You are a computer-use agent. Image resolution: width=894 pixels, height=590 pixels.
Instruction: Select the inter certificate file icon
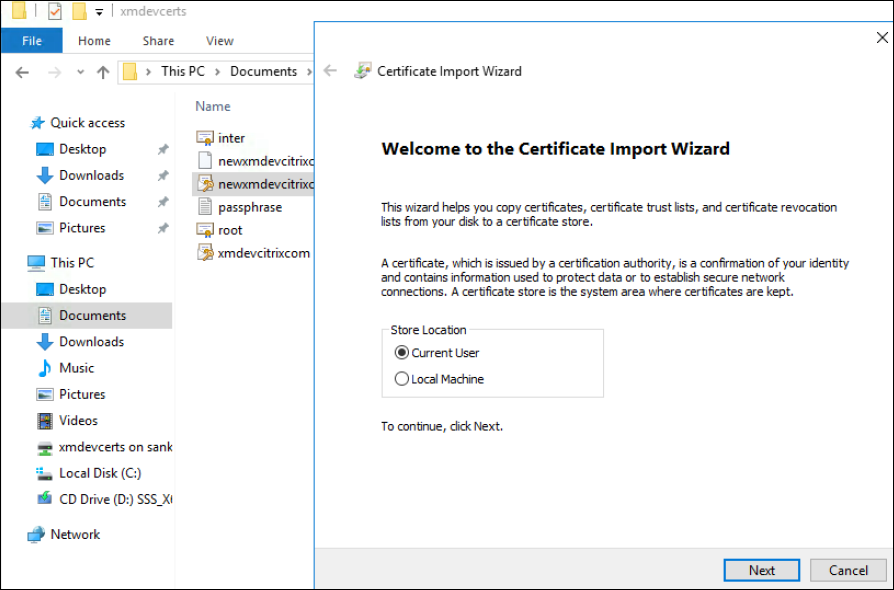tap(204, 138)
